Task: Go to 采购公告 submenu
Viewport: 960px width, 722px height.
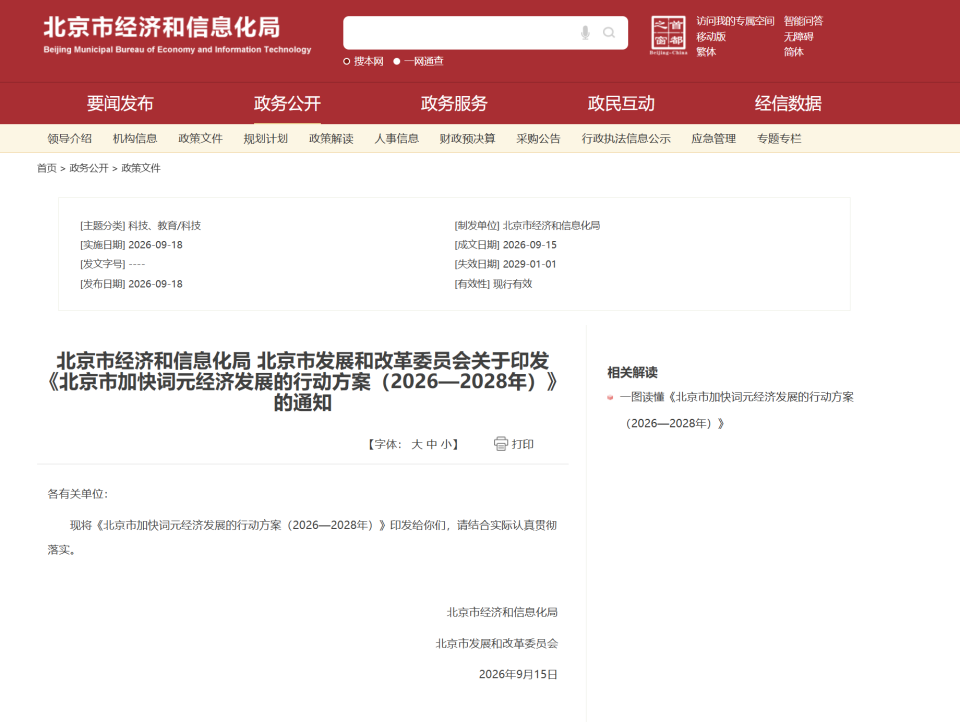Action: coord(538,138)
